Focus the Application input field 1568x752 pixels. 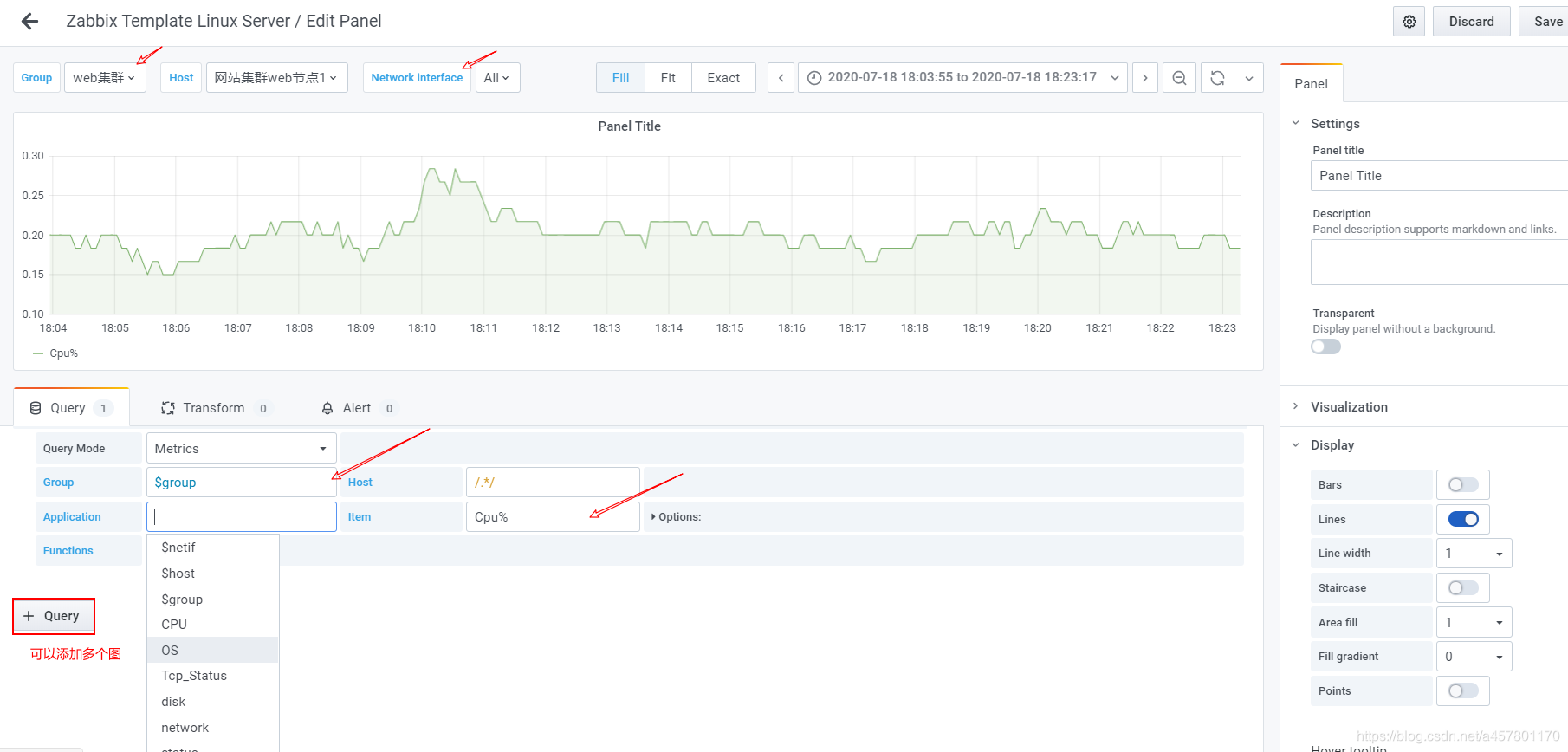(x=242, y=516)
